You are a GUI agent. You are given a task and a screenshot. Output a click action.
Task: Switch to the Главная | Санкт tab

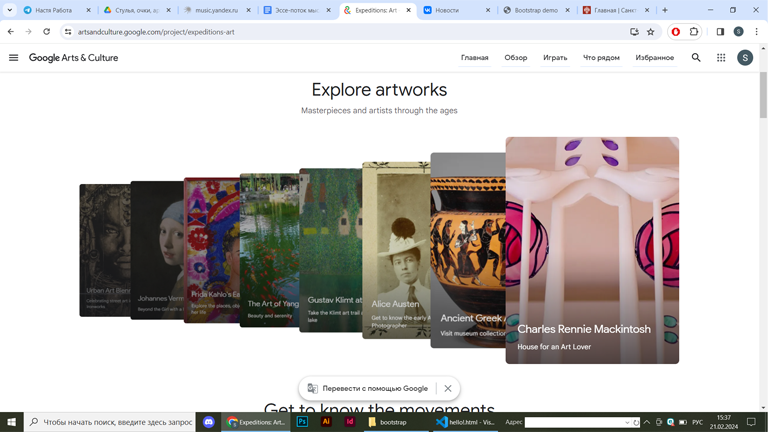coord(615,10)
